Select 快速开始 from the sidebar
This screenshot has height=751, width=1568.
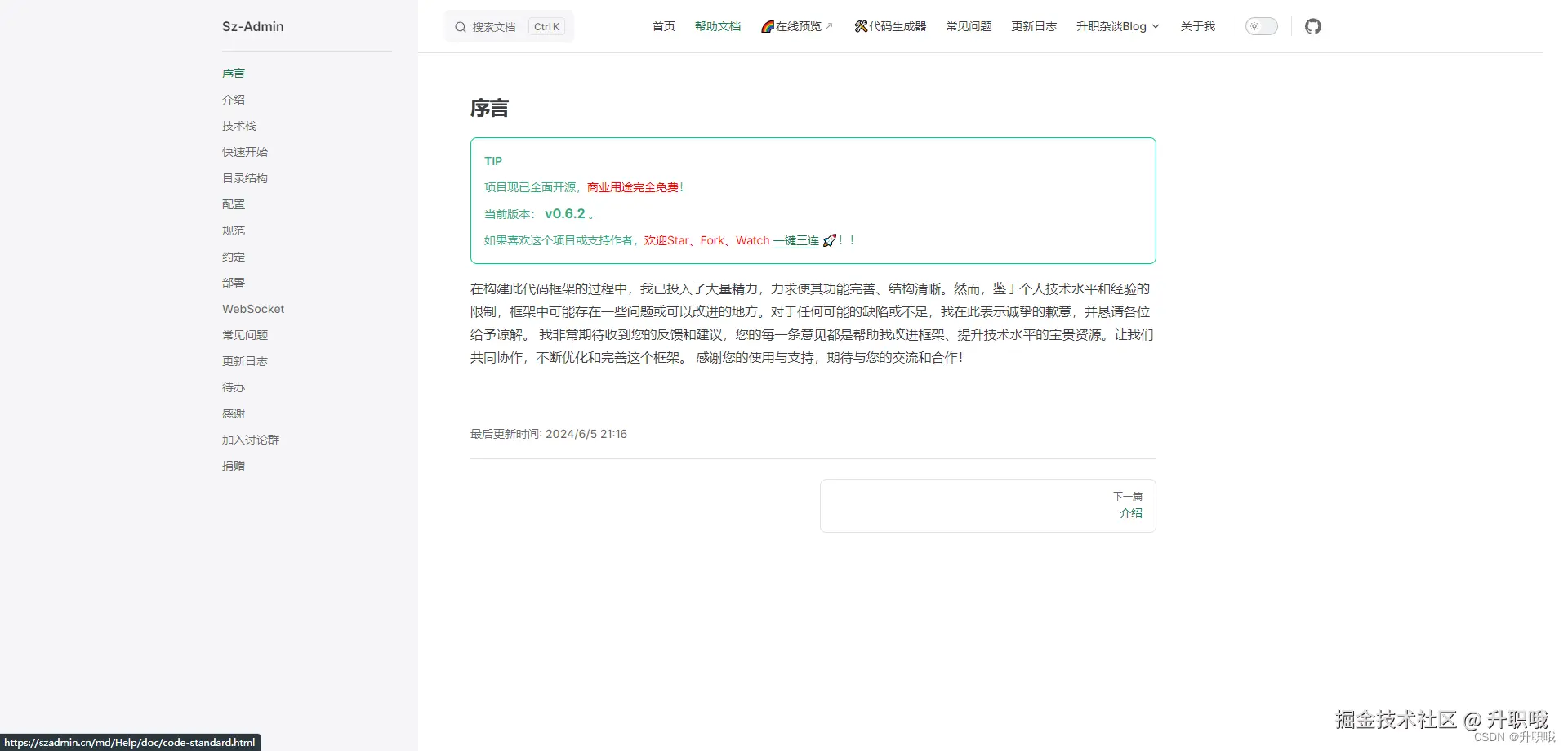click(x=244, y=152)
